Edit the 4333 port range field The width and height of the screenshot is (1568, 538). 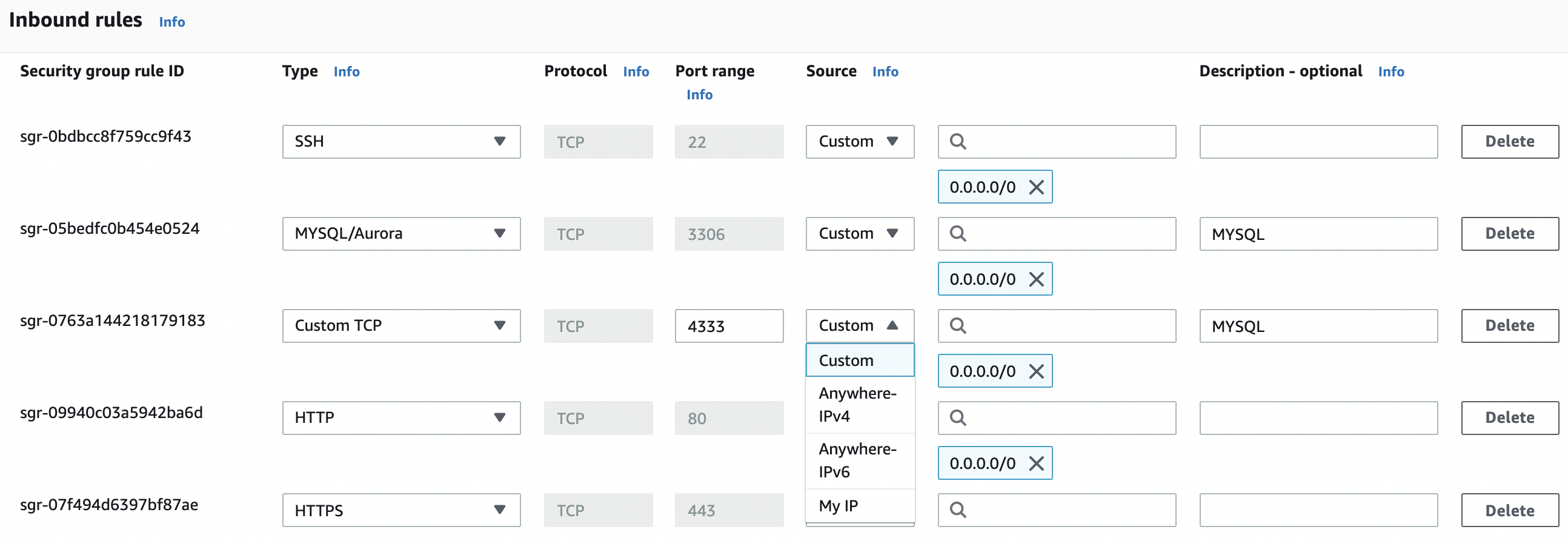[729, 325]
